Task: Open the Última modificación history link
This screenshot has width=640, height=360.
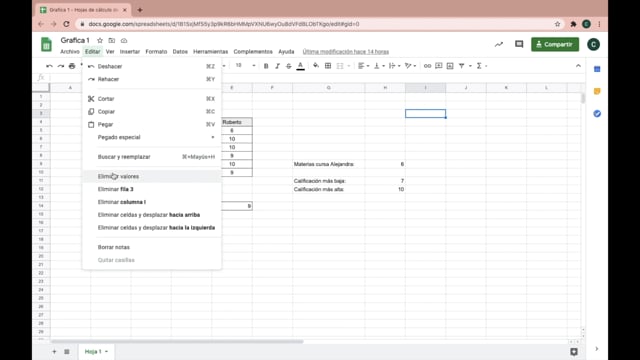Action: [345, 52]
